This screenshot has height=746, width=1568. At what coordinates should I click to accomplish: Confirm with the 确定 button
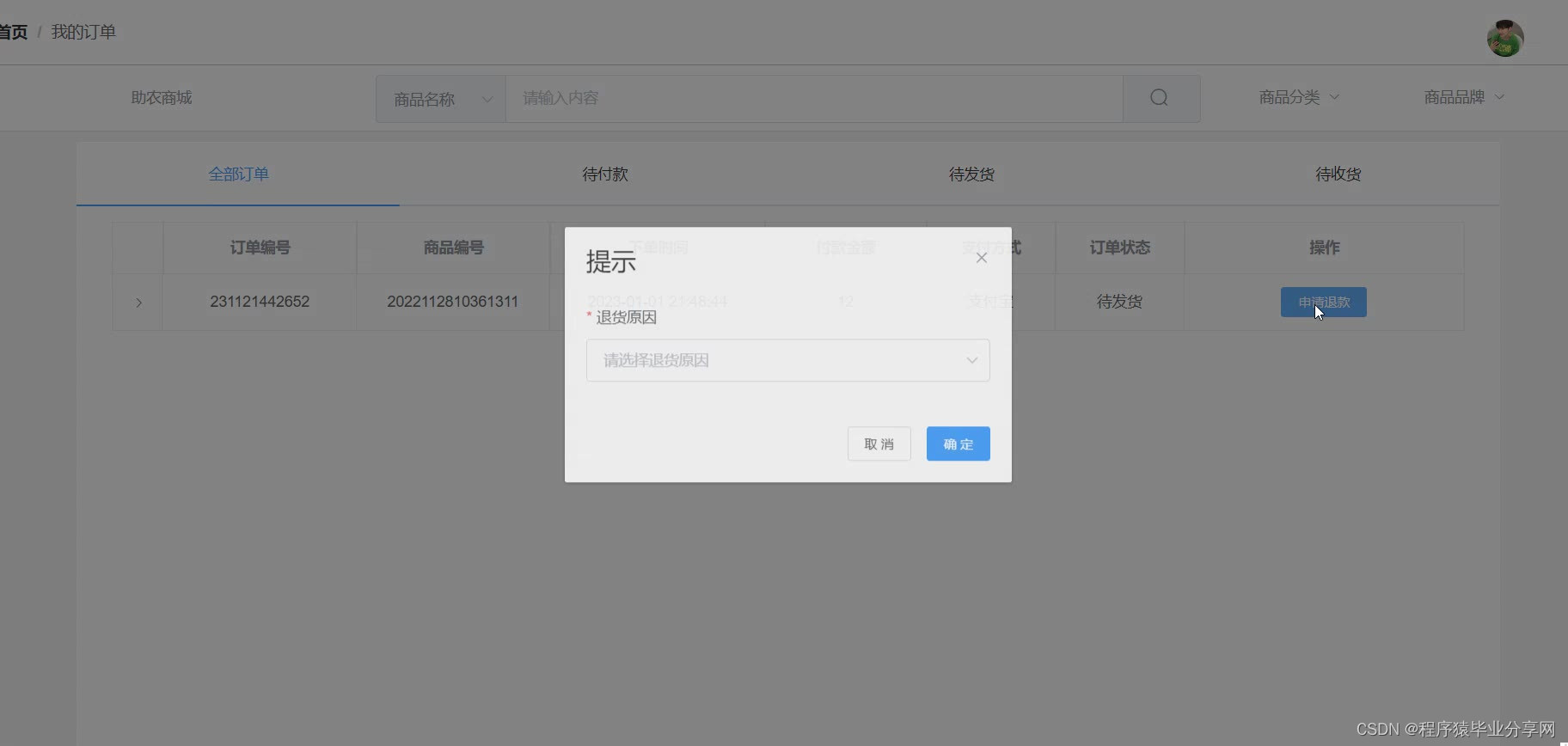(958, 443)
